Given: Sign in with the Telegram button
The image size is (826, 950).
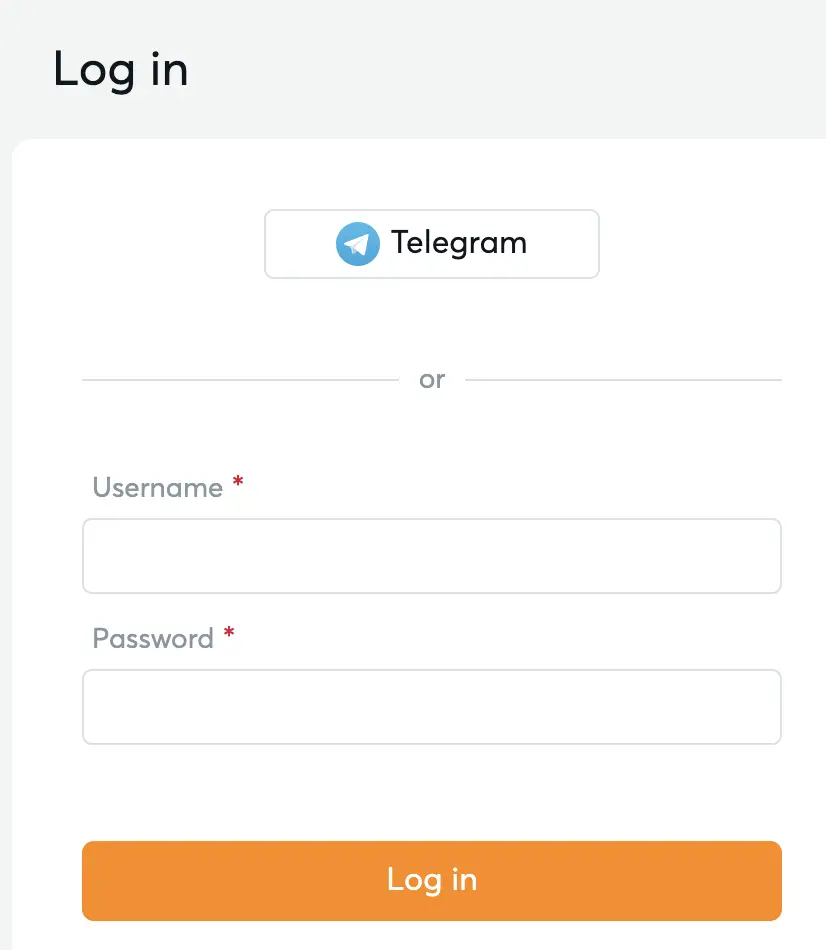Looking at the screenshot, I should [x=431, y=244].
